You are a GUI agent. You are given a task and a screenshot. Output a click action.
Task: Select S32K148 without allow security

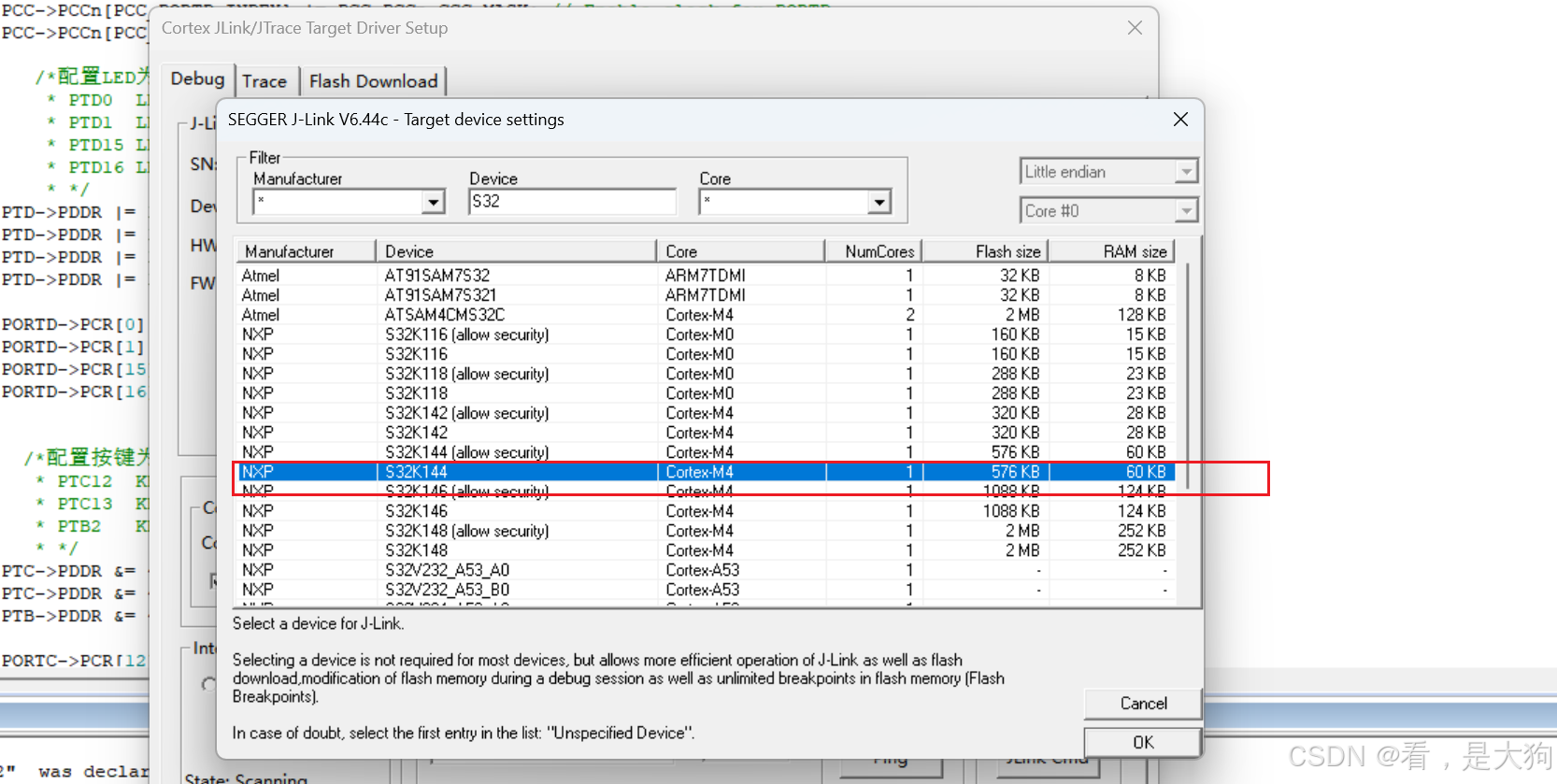pos(705,550)
